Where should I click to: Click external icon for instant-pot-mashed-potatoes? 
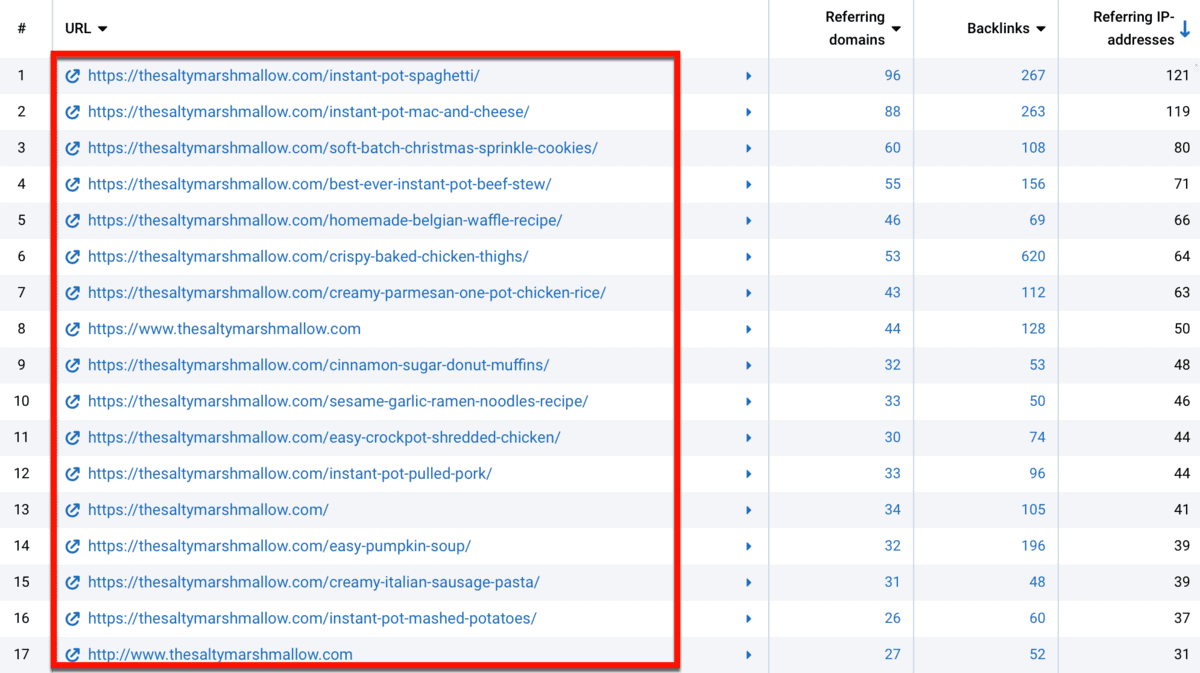pos(72,618)
